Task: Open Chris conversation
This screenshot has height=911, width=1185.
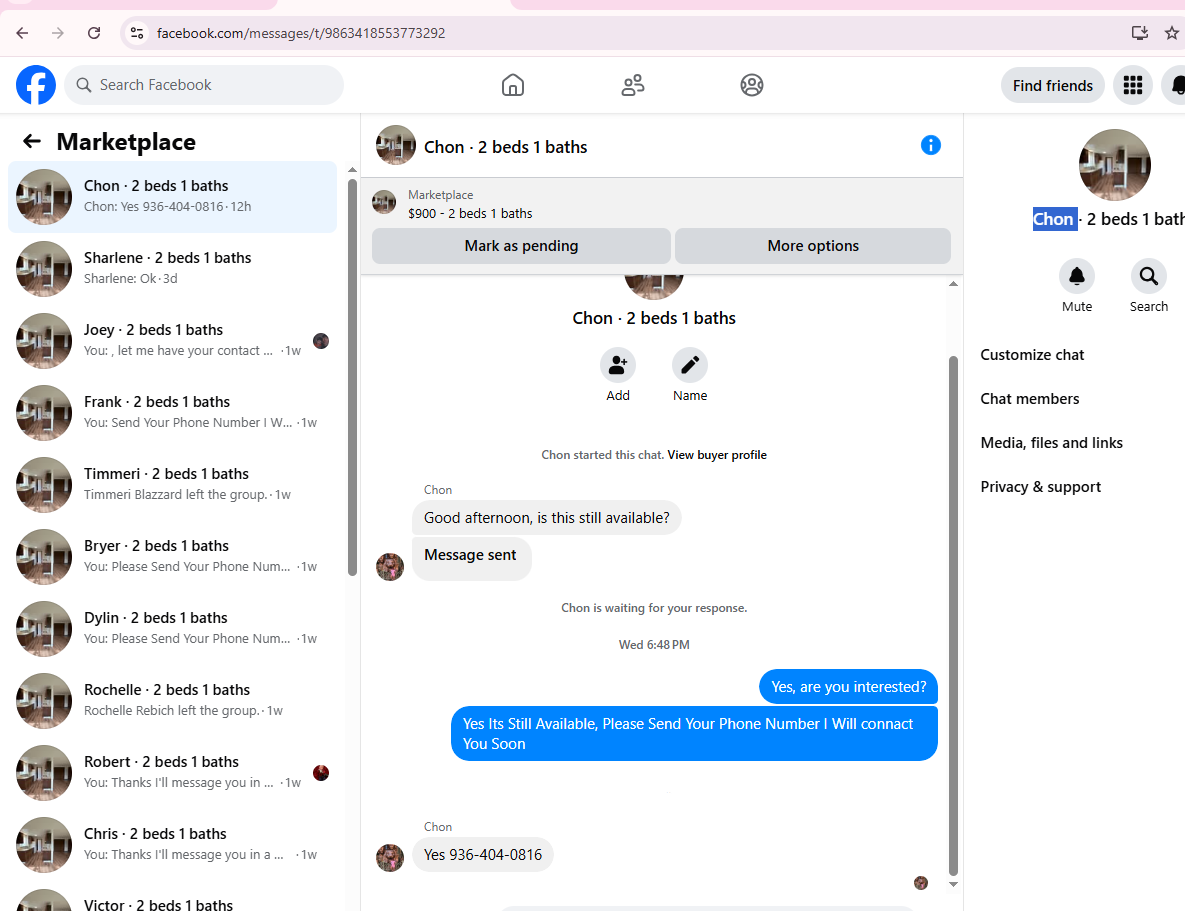Action: tap(172, 844)
